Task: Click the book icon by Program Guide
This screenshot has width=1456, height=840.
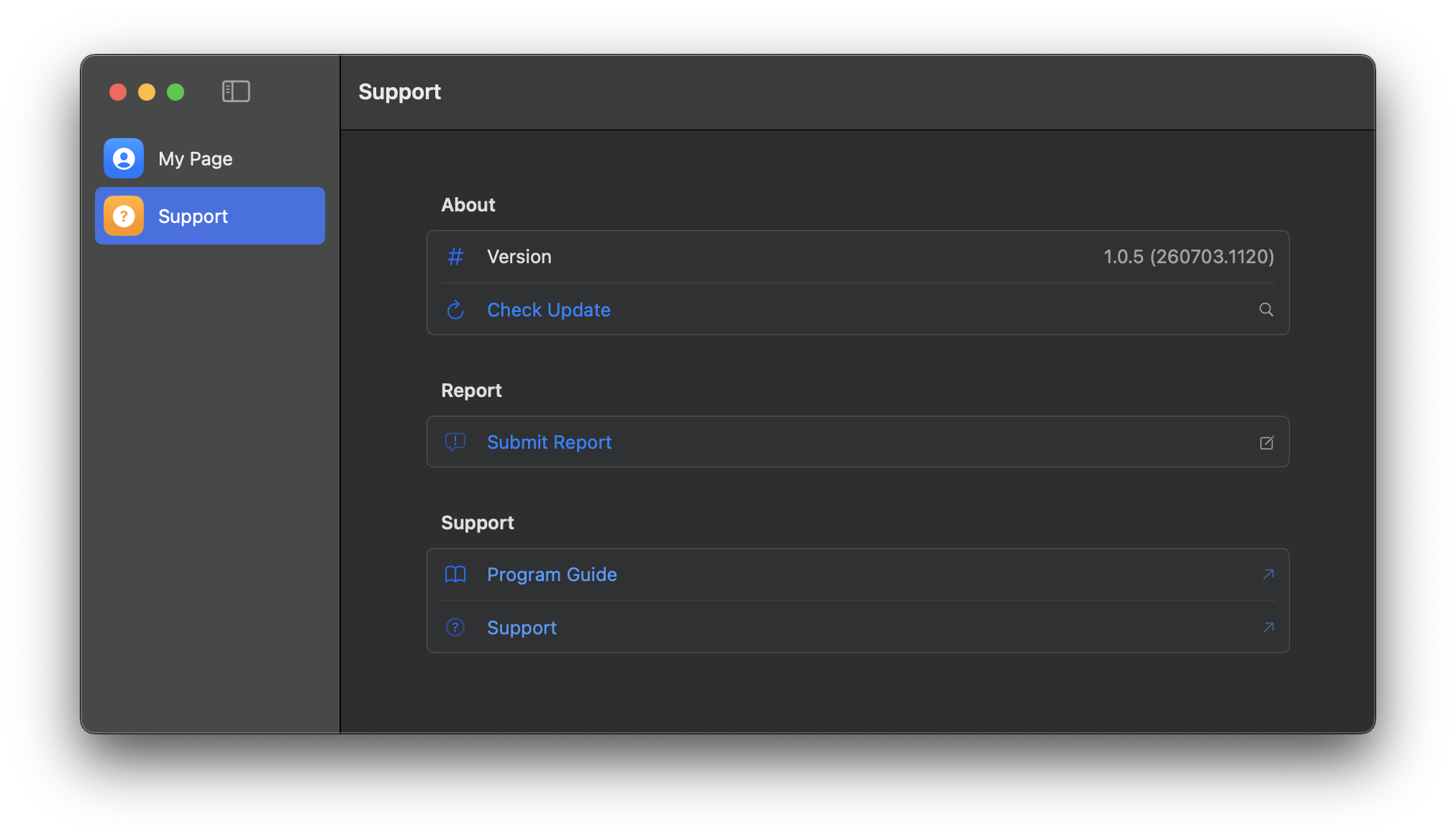Action: (455, 575)
